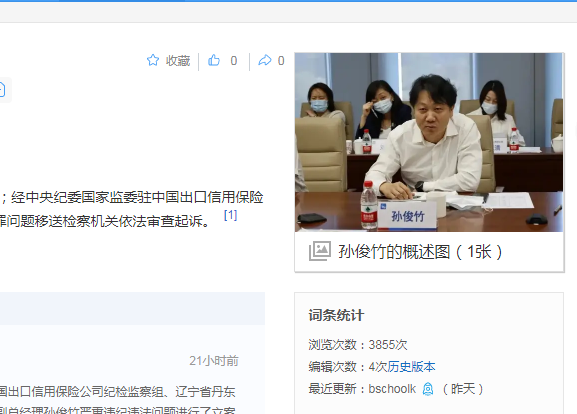Click the 浏览次数：3855次 line
The width and height of the screenshot is (577, 414).
[x=358, y=345]
